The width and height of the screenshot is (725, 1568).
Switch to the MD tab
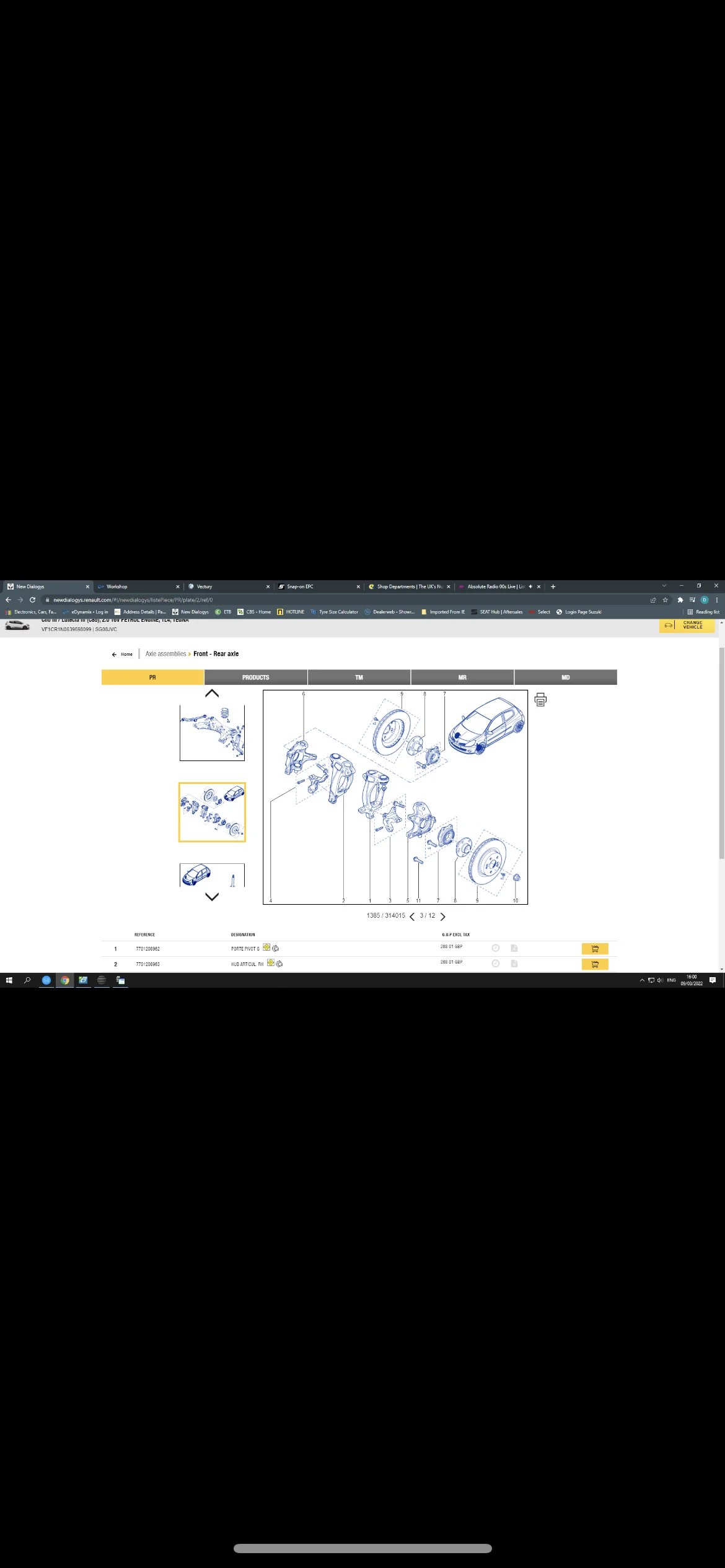(x=566, y=677)
